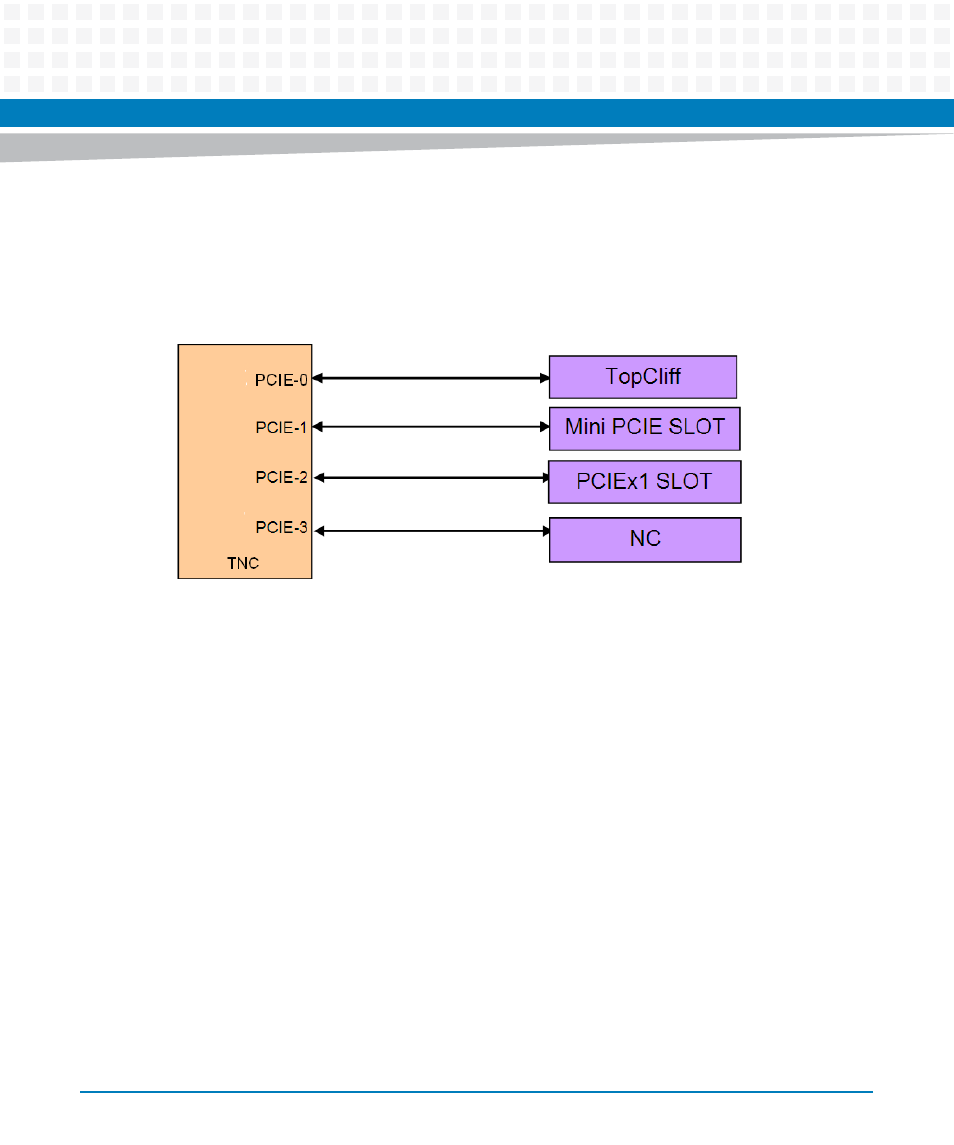954x1145 pixels.
Task: Select the arrow line connecting PCIE-3 to NC
Action: click(430, 530)
